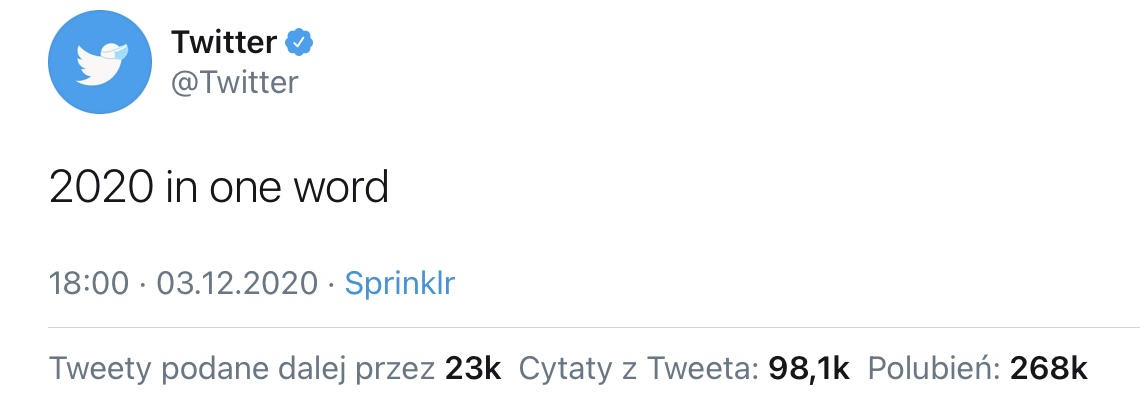Click the tweet text '2020 in one word'
This screenshot has width=1140, height=395.
pos(219,188)
